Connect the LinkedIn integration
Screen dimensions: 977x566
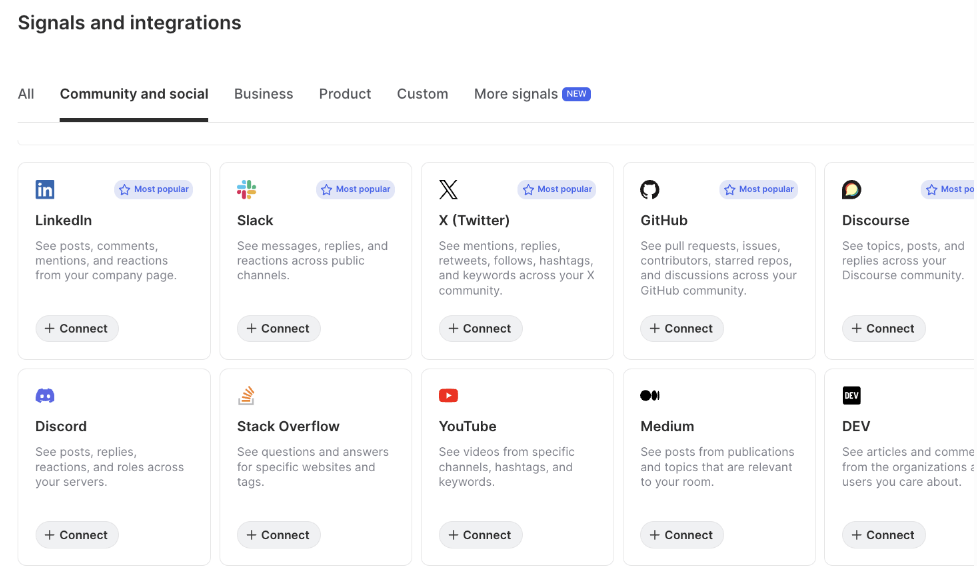point(77,329)
